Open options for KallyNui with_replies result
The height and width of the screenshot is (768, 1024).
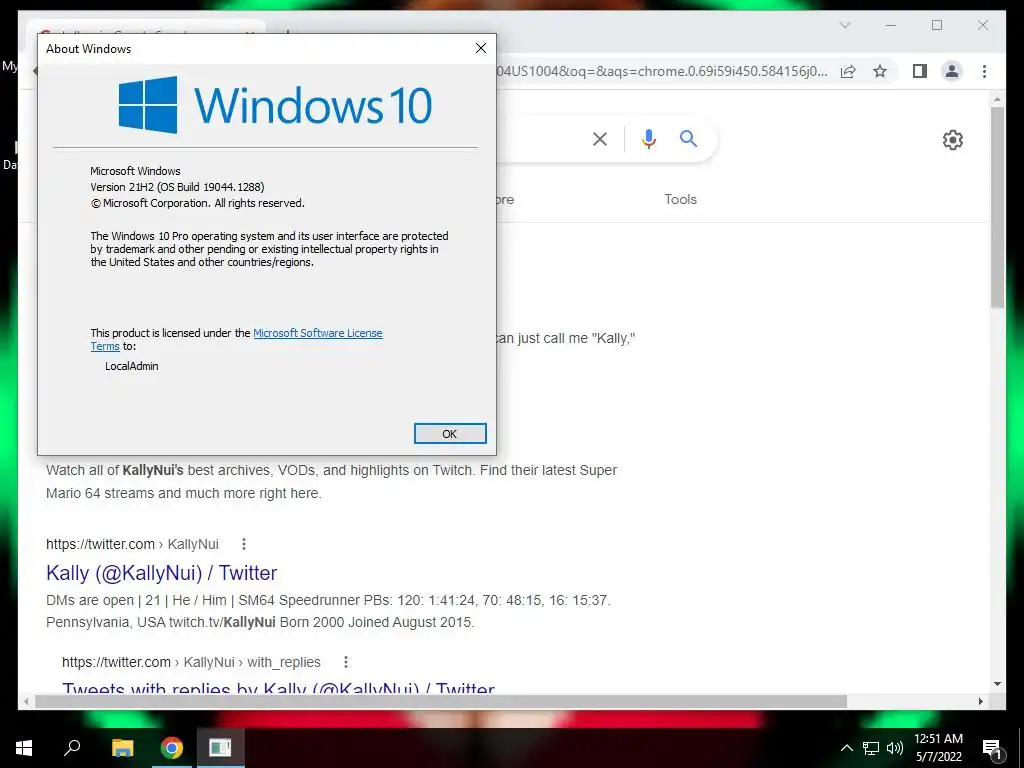tap(345, 662)
